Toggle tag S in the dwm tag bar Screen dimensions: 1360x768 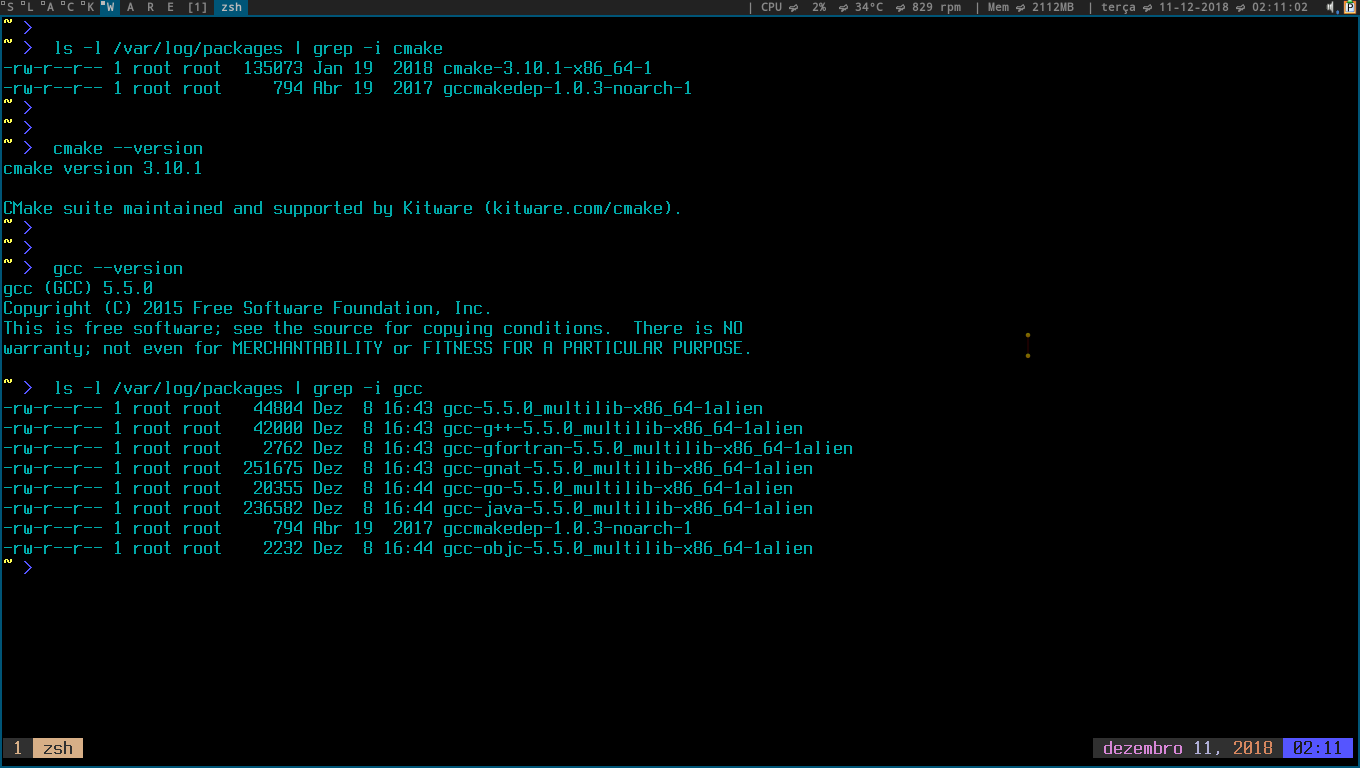click(x=10, y=7)
